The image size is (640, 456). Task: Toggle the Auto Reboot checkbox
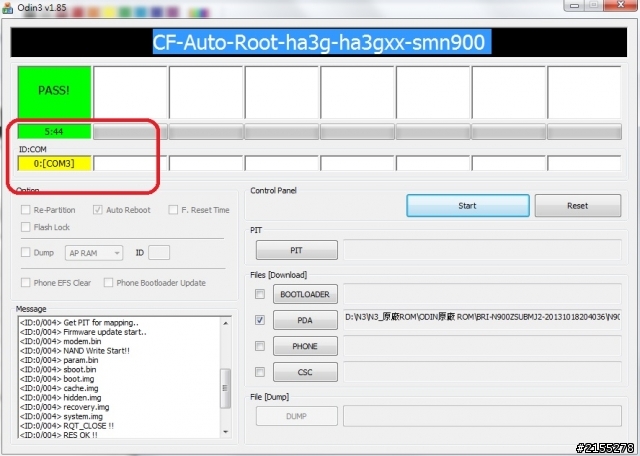pos(98,210)
